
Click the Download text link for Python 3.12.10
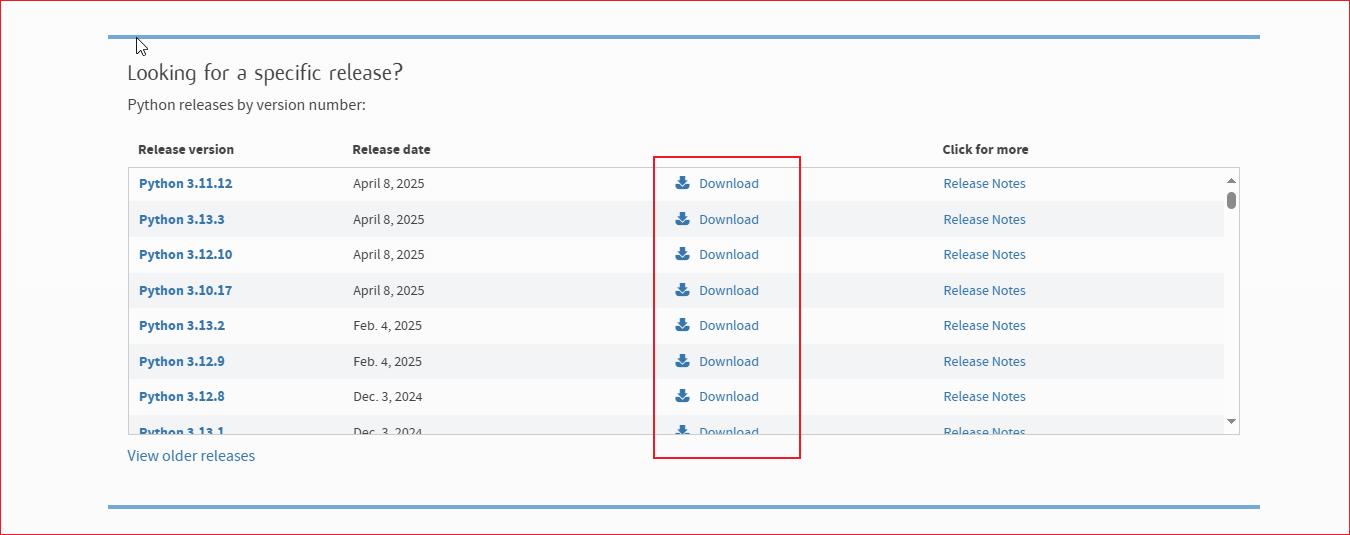click(x=729, y=255)
